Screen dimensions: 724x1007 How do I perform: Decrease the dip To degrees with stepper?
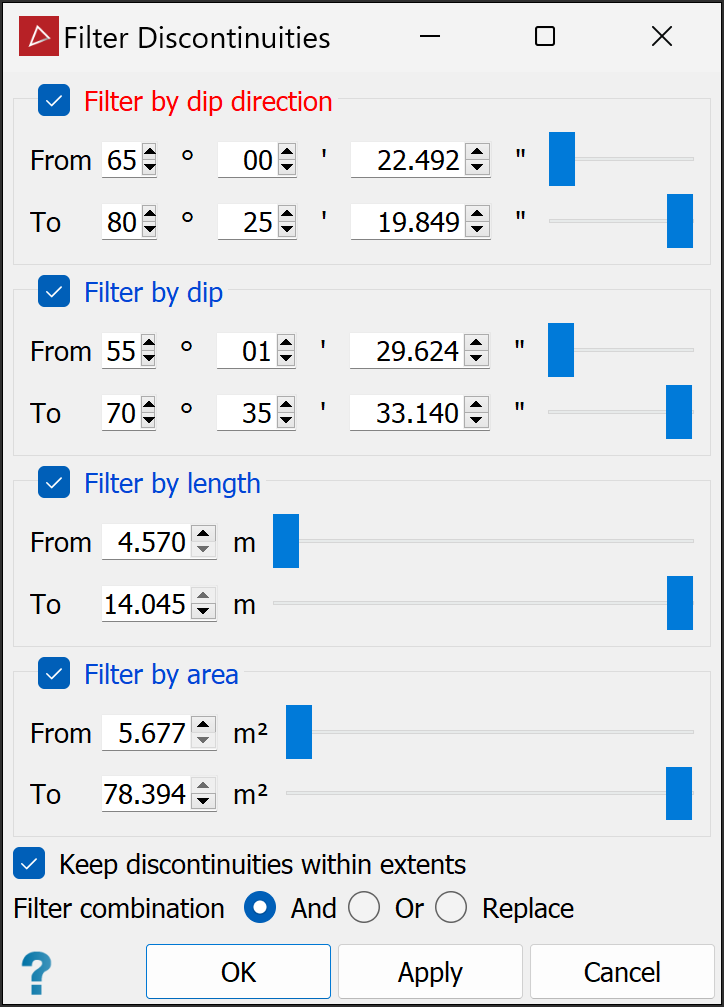(149, 420)
